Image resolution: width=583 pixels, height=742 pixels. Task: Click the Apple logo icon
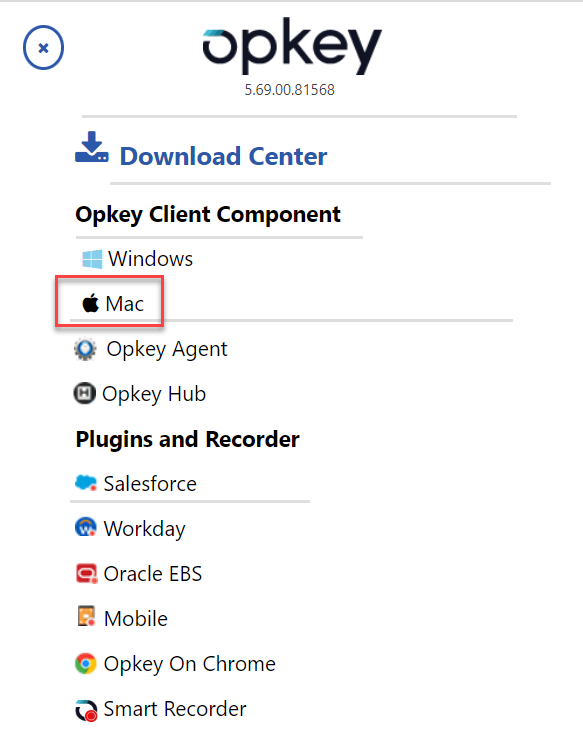click(91, 303)
